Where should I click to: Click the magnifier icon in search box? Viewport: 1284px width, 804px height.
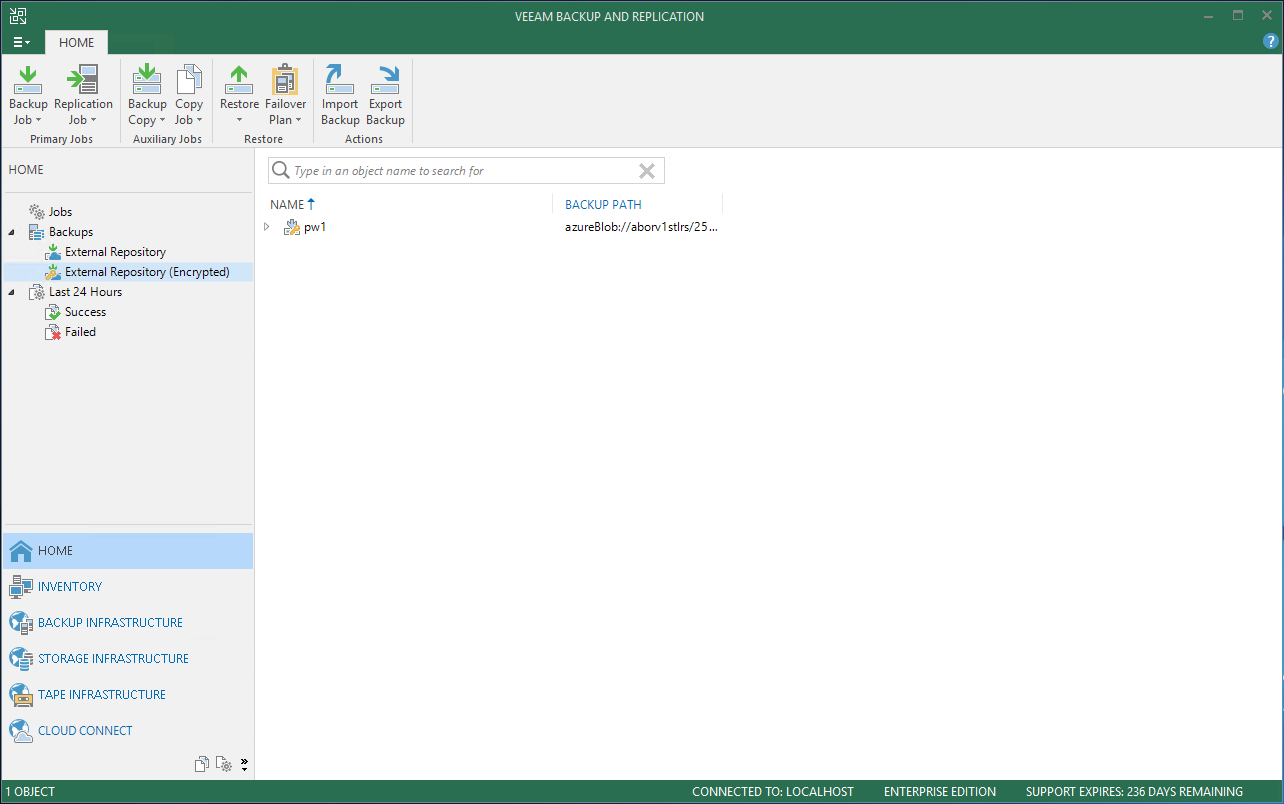pyautogui.click(x=281, y=171)
